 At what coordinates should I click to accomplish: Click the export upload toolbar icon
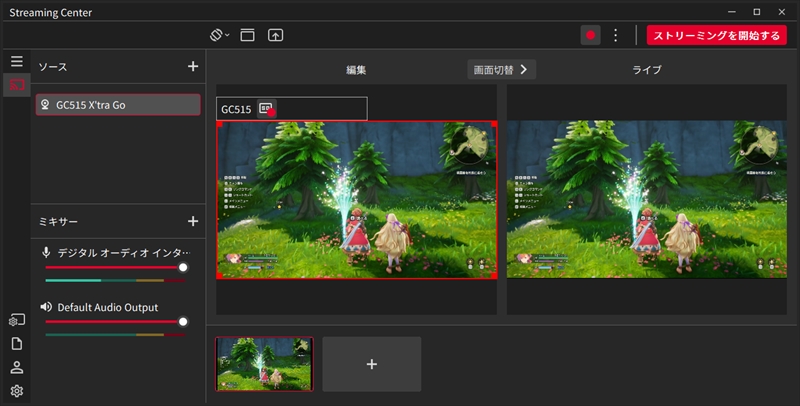[x=276, y=35]
